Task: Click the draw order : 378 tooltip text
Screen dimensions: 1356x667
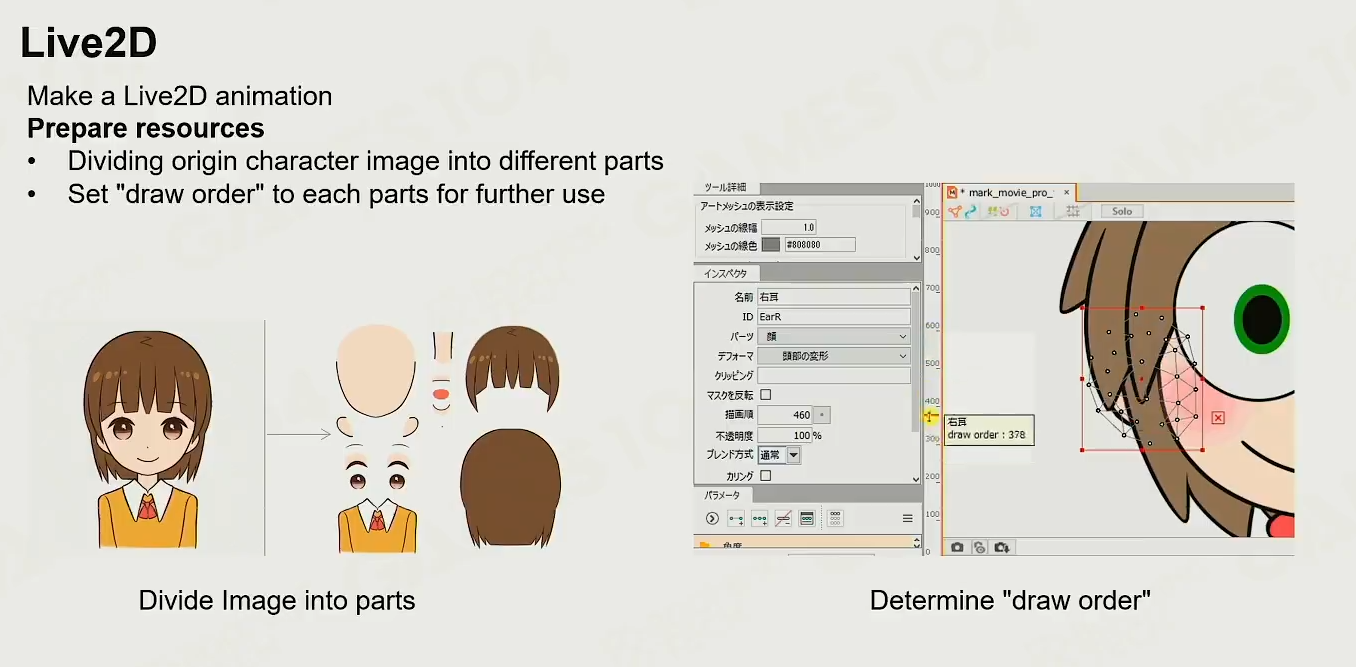Action: pos(986,435)
